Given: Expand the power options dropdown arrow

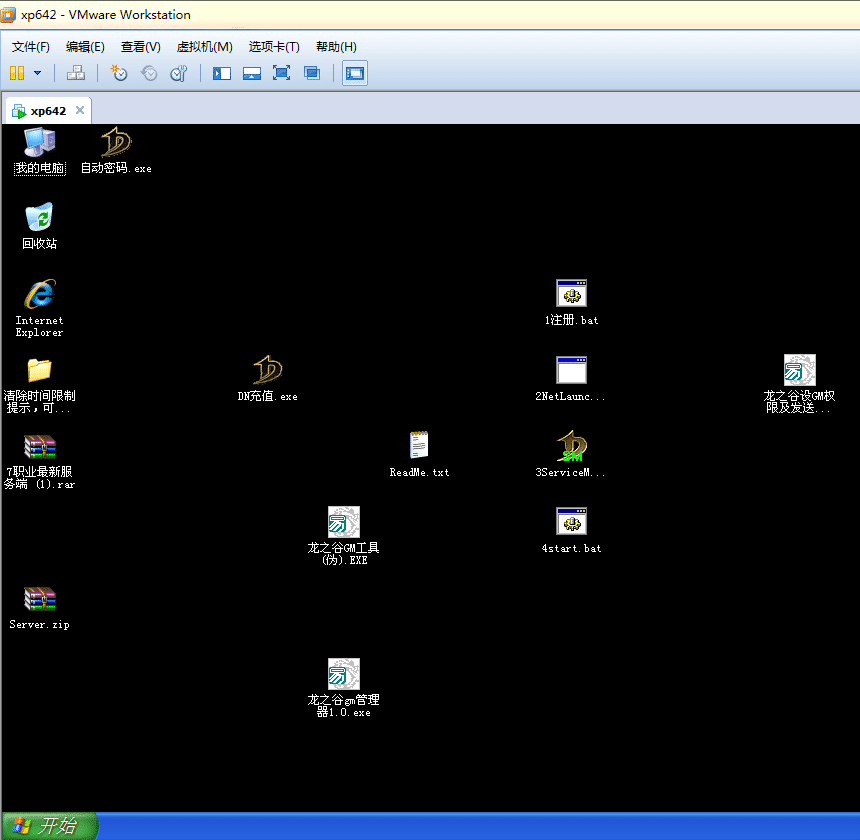Looking at the screenshot, I should pyautogui.click(x=38, y=73).
